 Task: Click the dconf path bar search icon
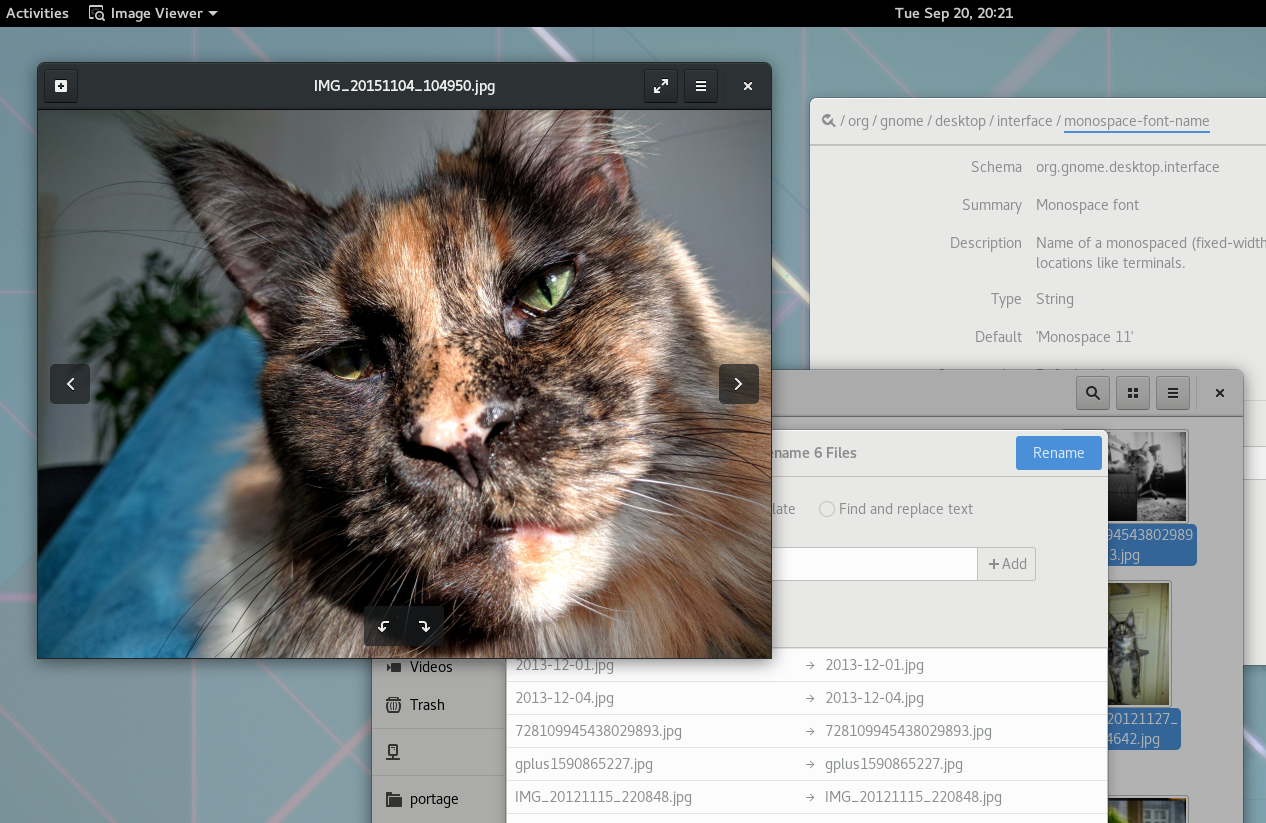tap(828, 121)
